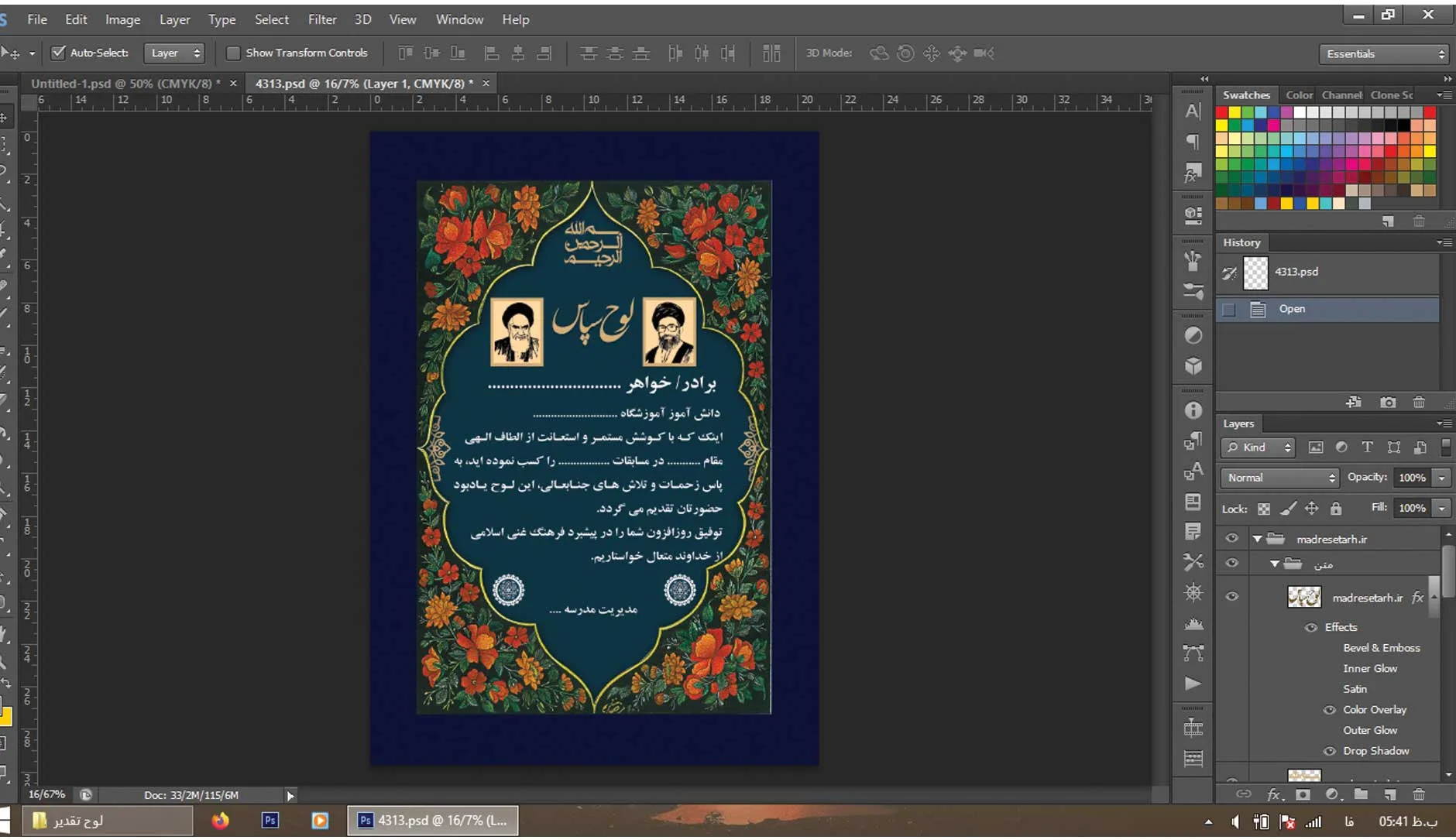
Task: Click the Bevel & Emboss effect
Action: (1381, 648)
